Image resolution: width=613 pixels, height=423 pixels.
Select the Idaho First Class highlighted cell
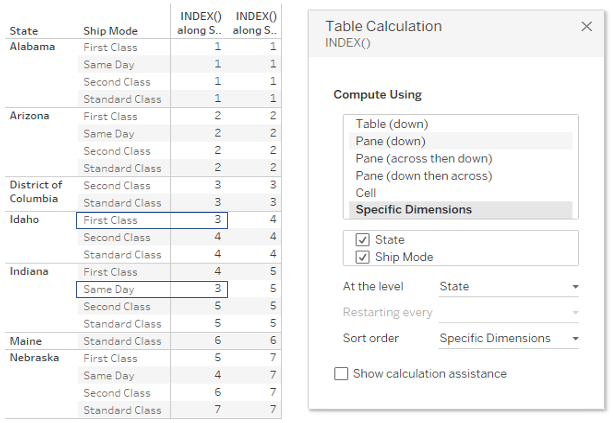point(152,220)
